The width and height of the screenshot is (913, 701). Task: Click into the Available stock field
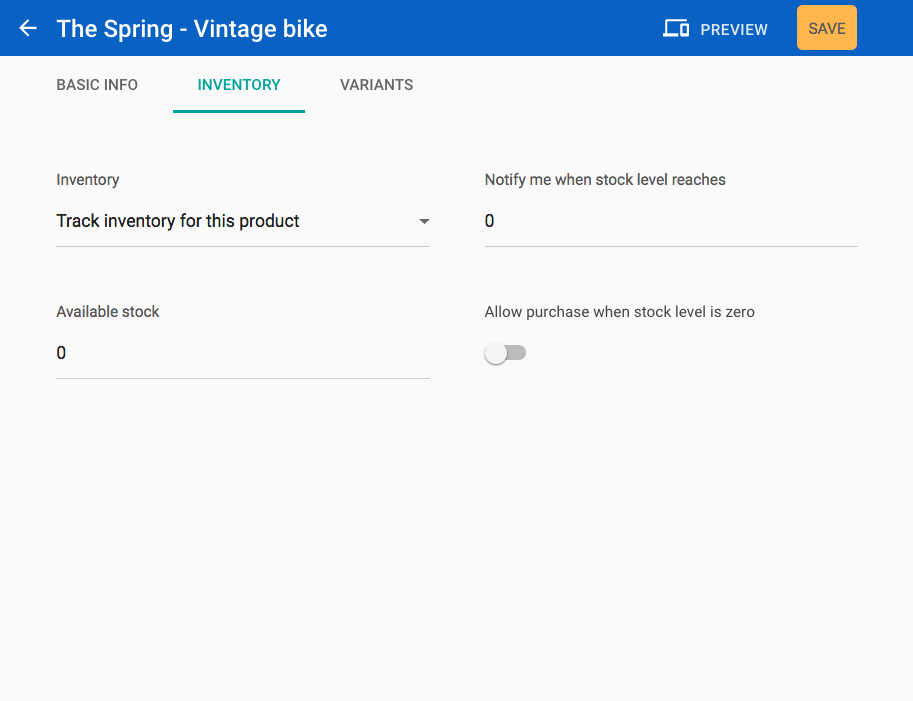[243, 353]
